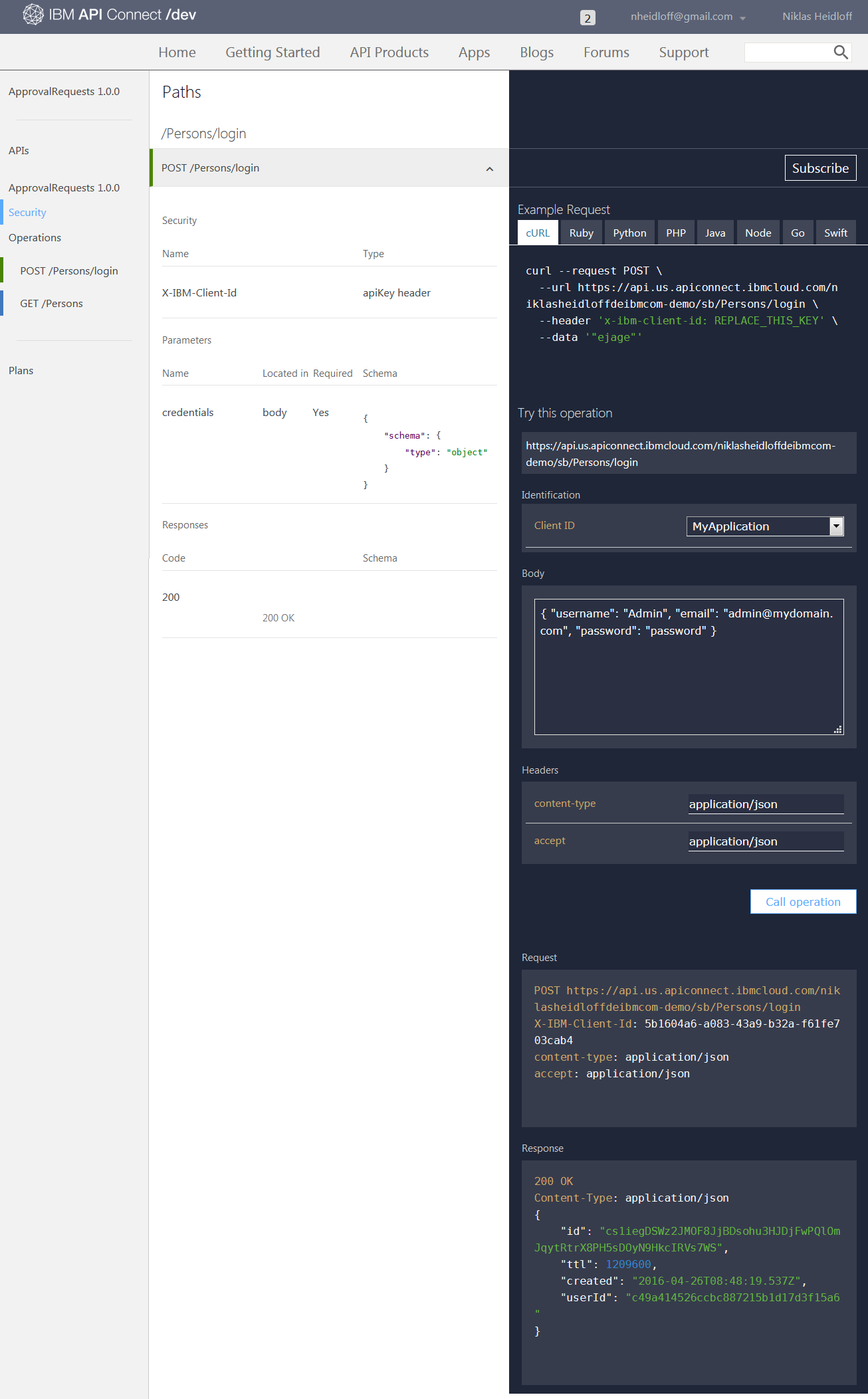
Task: Click the Subscribe button
Action: 820,168
